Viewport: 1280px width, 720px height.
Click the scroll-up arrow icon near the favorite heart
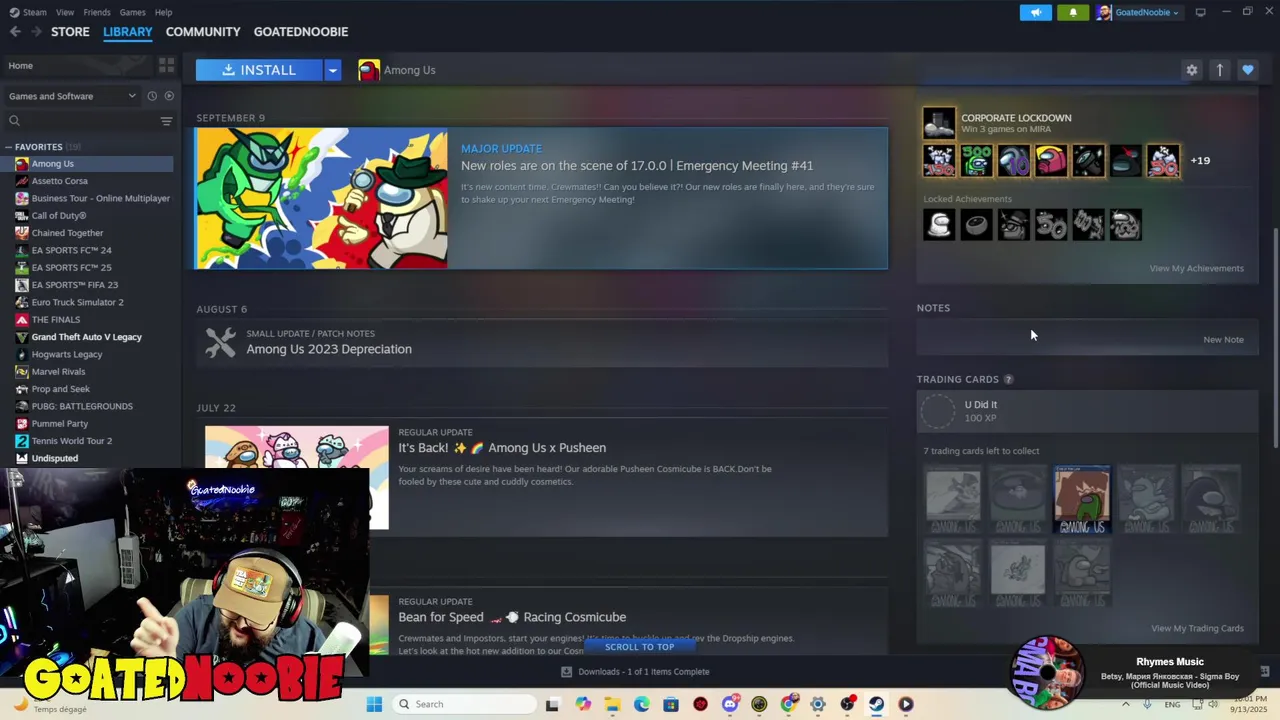click(1219, 70)
